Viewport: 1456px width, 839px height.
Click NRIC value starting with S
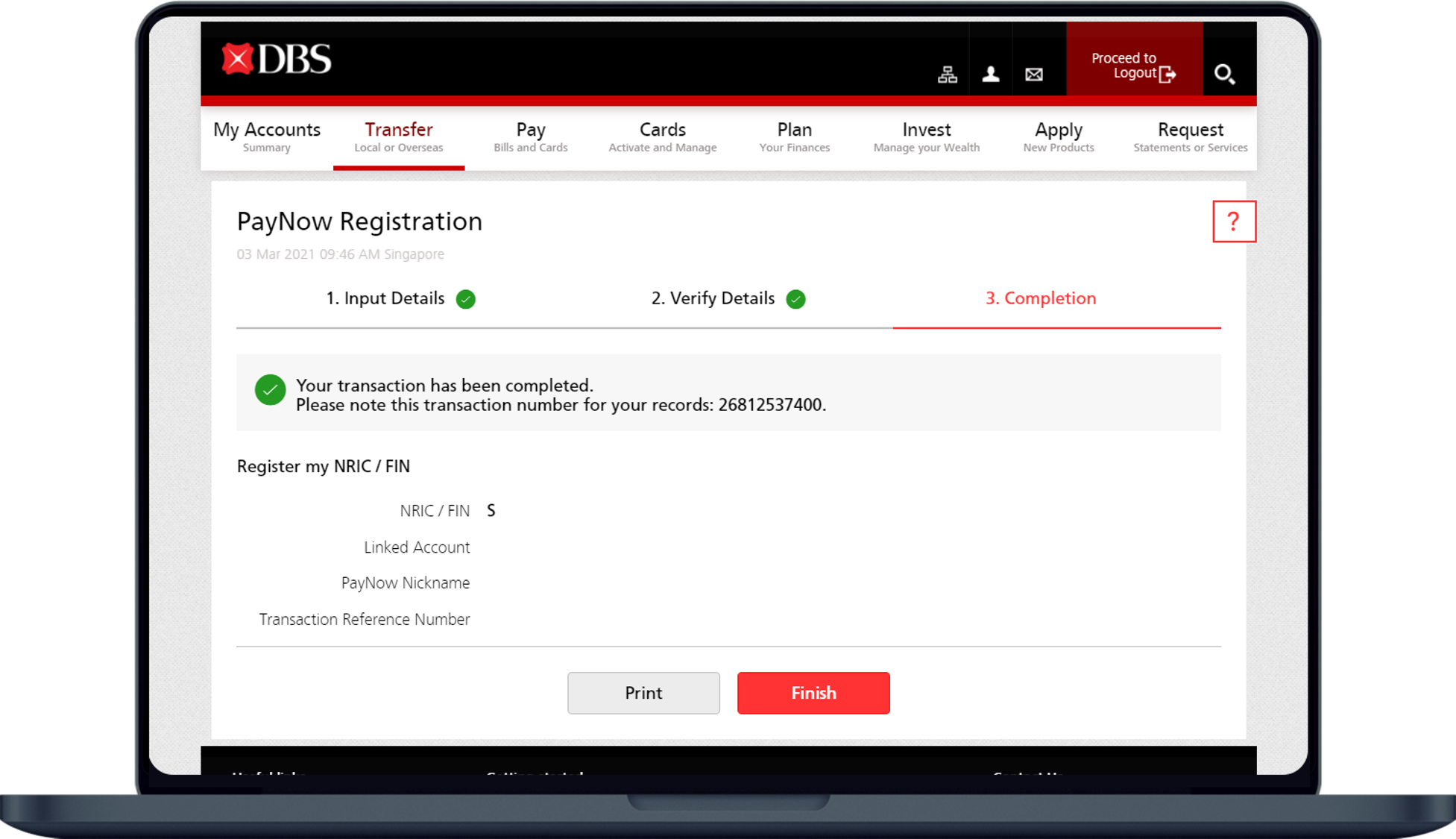[491, 511]
